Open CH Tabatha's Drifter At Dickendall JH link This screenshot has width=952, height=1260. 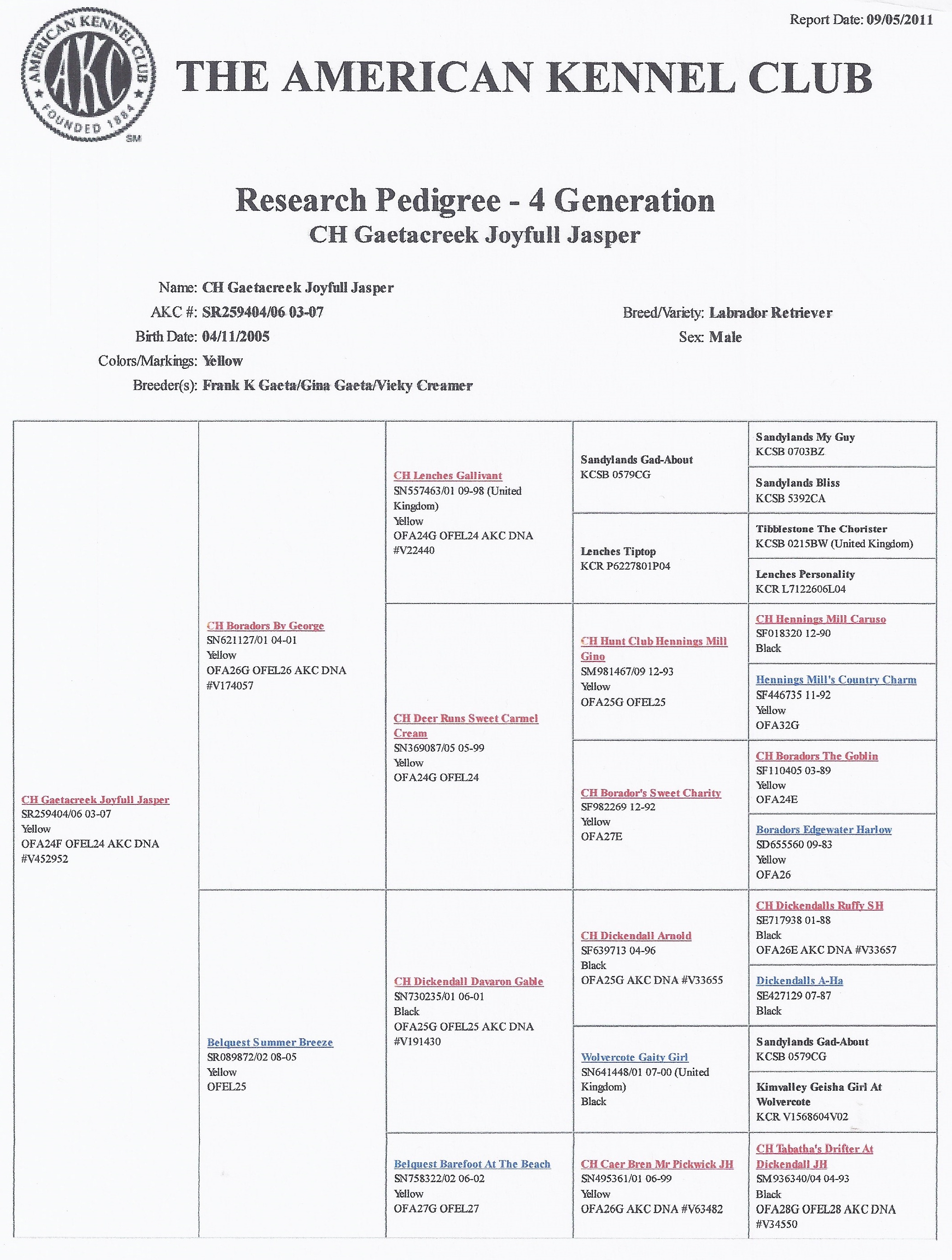click(814, 1156)
